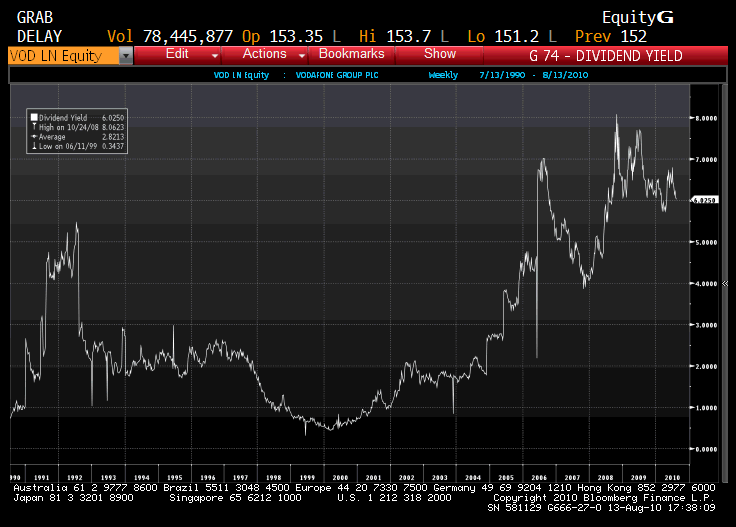The image size is (736, 527).
Task: Click the legend average value 2.8213
Action: point(113,137)
